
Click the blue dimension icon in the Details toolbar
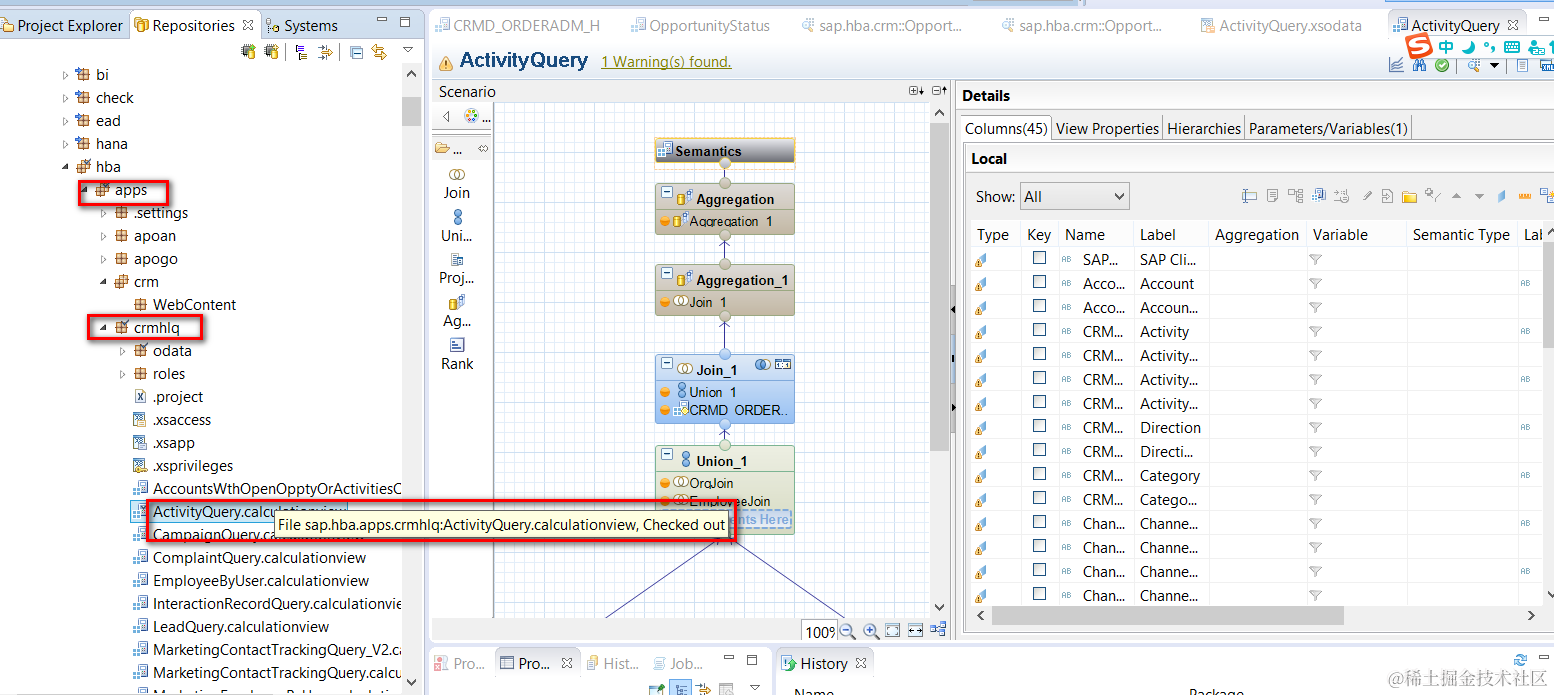1502,196
